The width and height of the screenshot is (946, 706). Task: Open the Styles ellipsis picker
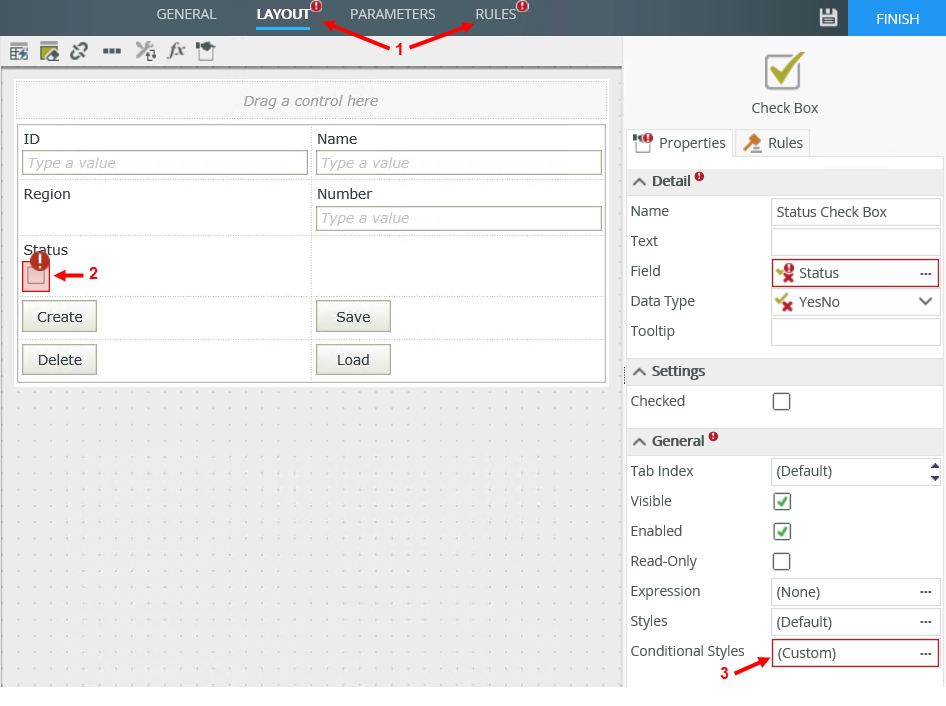click(x=925, y=622)
